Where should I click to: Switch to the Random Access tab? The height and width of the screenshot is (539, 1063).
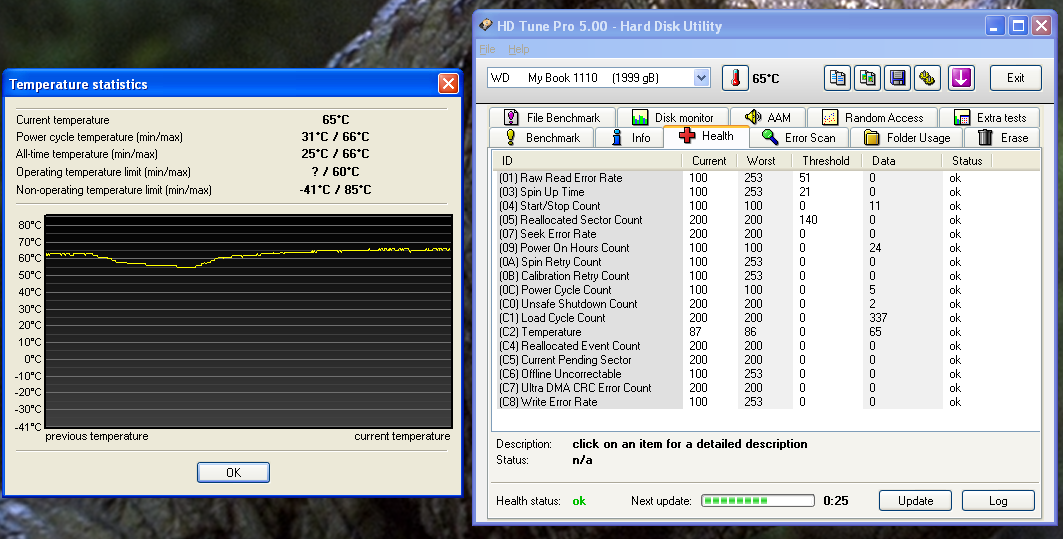click(x=872, y=117)
